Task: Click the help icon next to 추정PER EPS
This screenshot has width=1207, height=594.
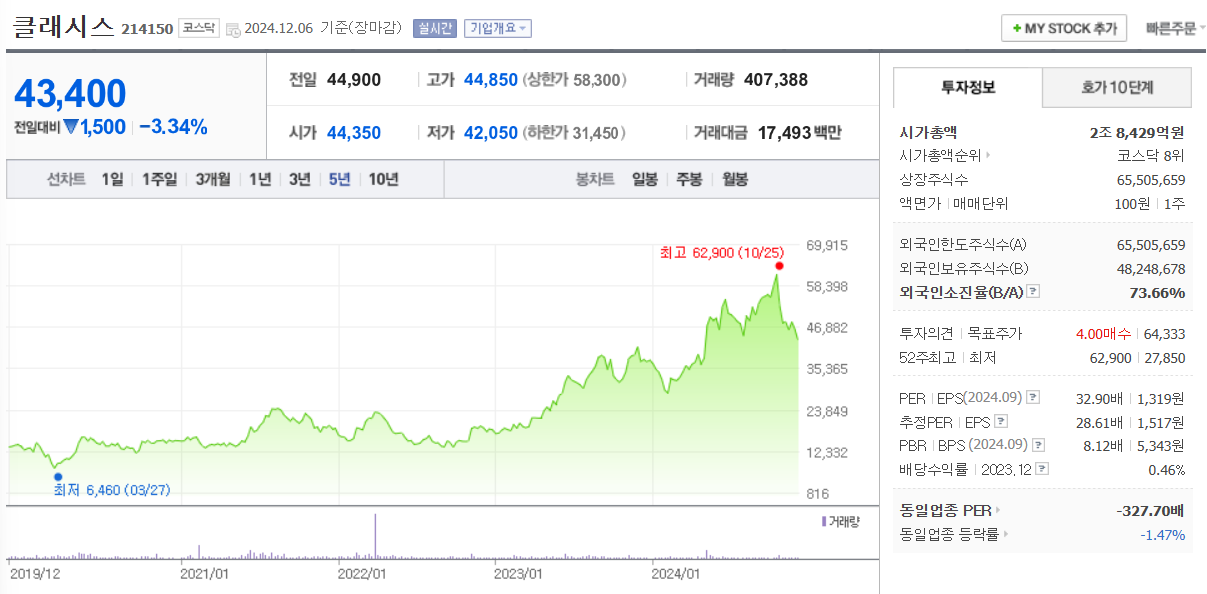Action: [x=1001, y=421]
